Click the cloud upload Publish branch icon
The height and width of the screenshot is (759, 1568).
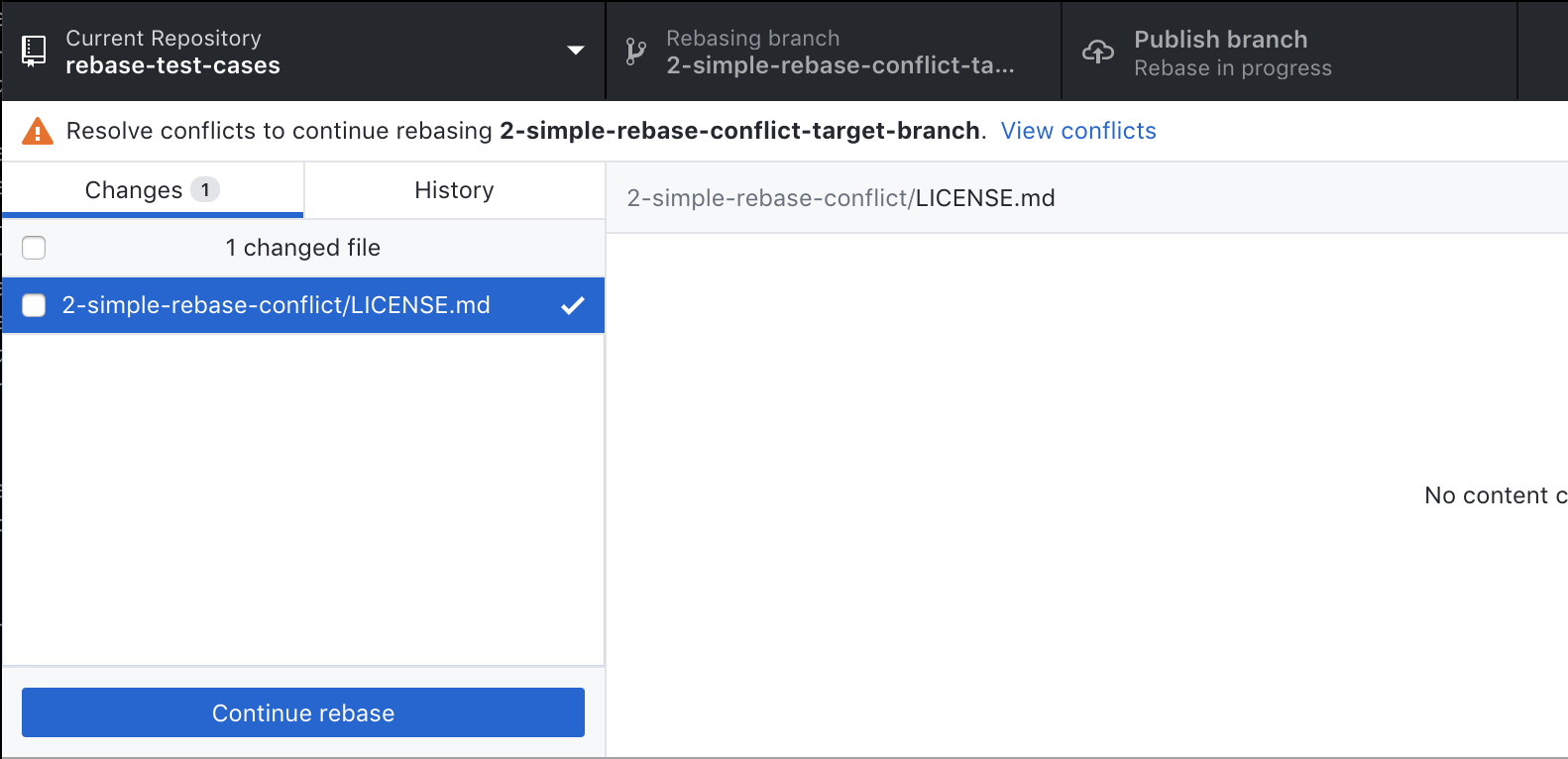tap(1097, 50)
